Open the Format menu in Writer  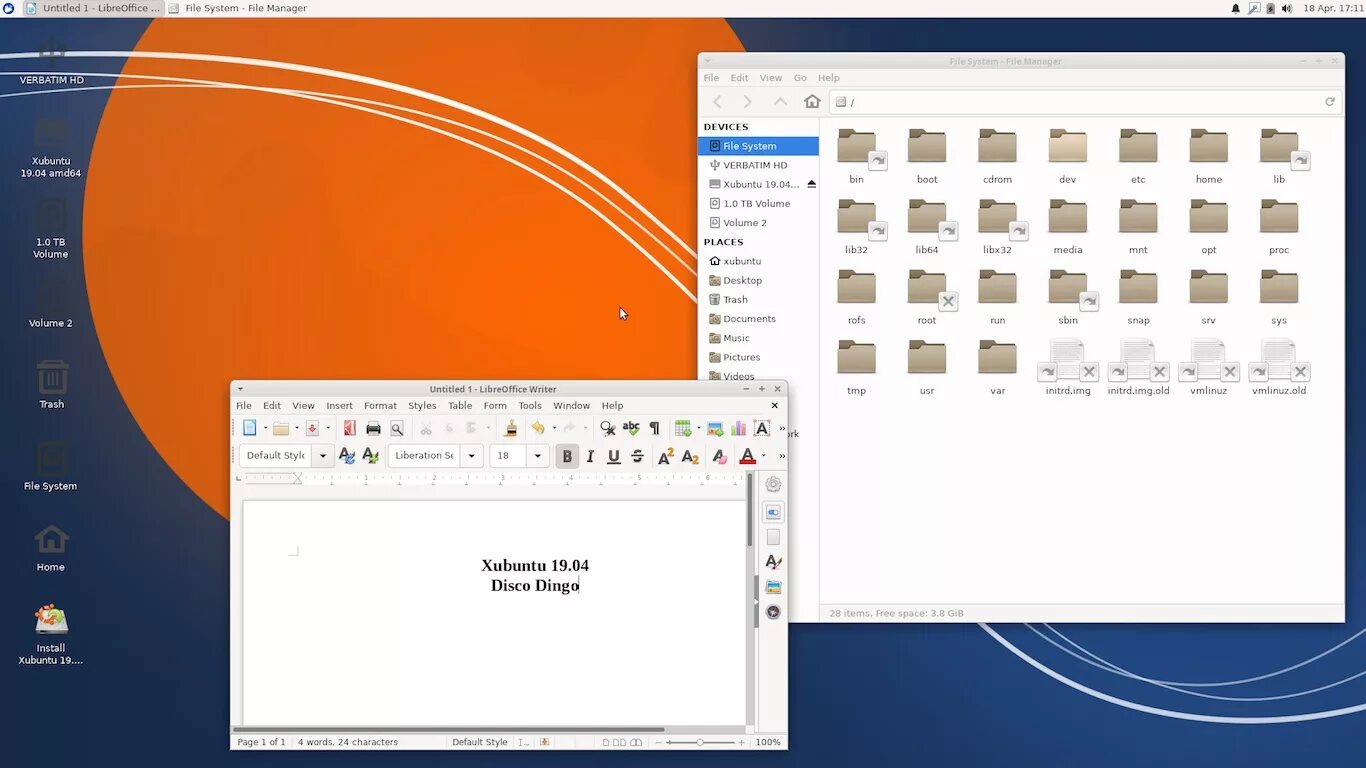coord(380,406)
